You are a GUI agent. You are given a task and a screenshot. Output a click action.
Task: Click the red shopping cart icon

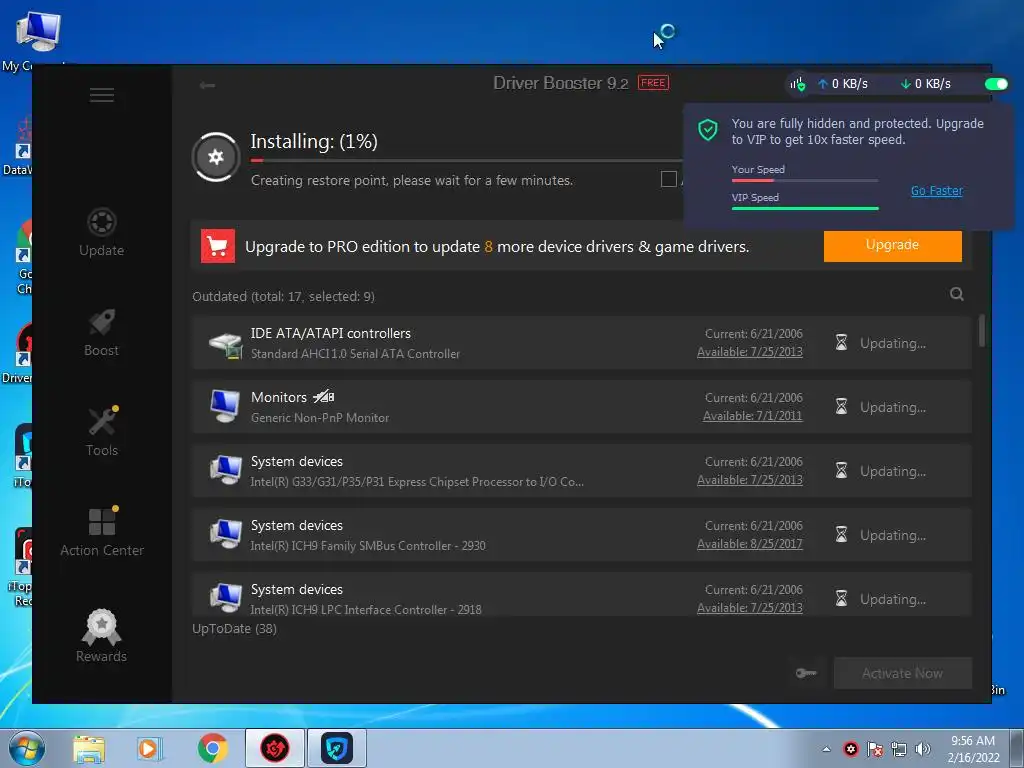(217, 246)
